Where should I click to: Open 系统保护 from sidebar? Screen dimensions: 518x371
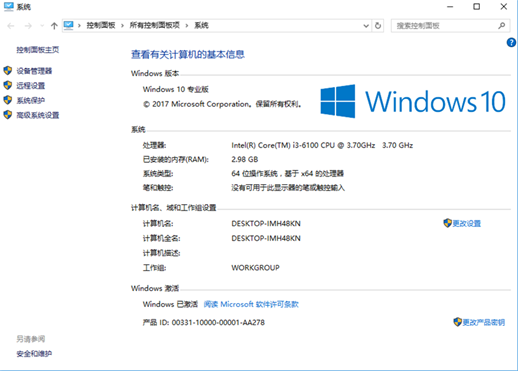tap(31, 100)
